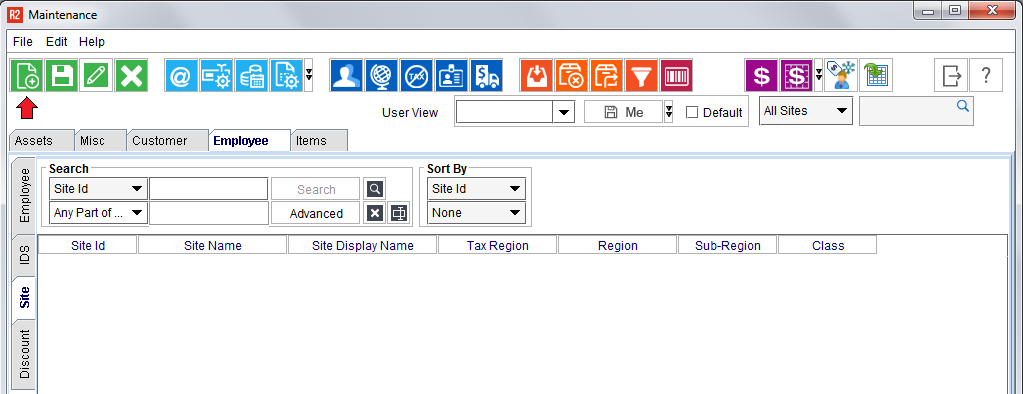Click the blue dollar truck icon

[x=487, y=76]
